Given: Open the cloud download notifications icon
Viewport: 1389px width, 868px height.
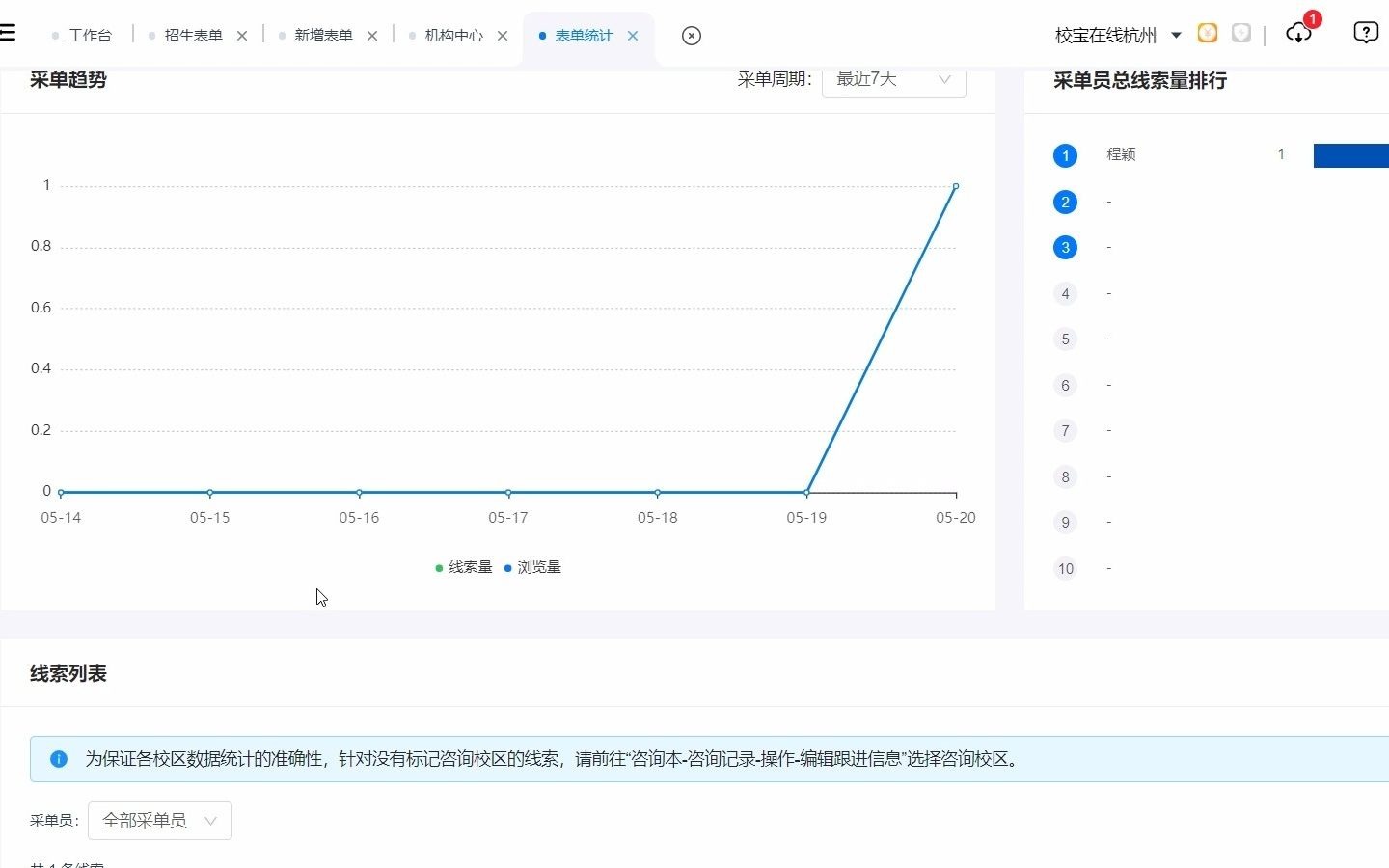Looking at the screenshot, I should 1298,34.
